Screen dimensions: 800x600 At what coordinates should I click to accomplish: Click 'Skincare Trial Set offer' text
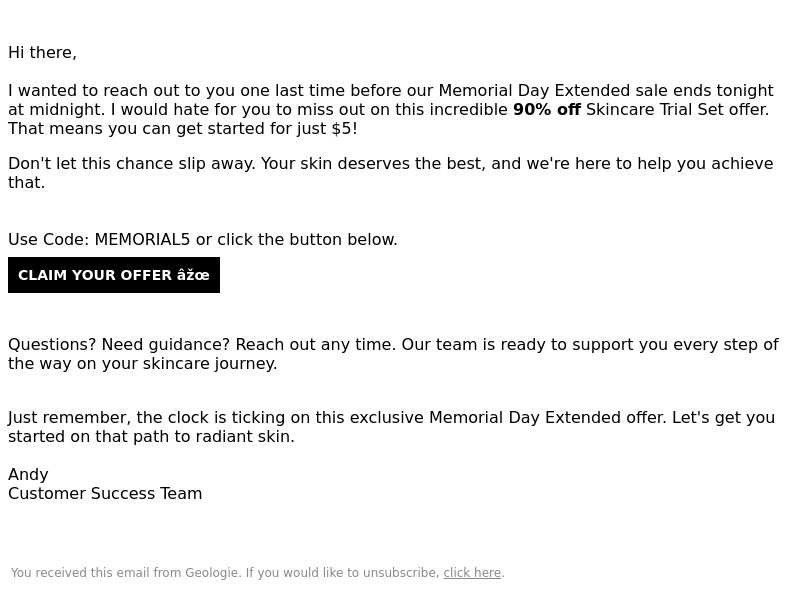[x=676, y=110]
